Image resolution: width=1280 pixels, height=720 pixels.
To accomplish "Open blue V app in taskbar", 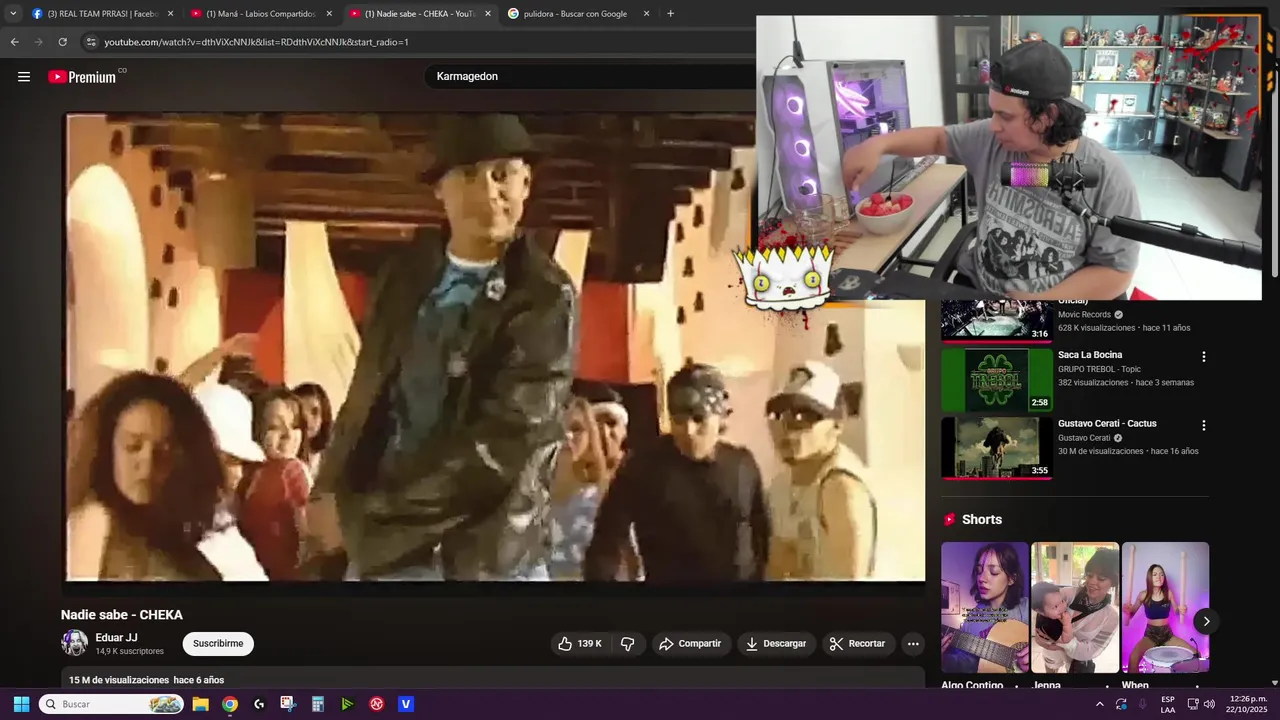I will [x=406, y=704].
